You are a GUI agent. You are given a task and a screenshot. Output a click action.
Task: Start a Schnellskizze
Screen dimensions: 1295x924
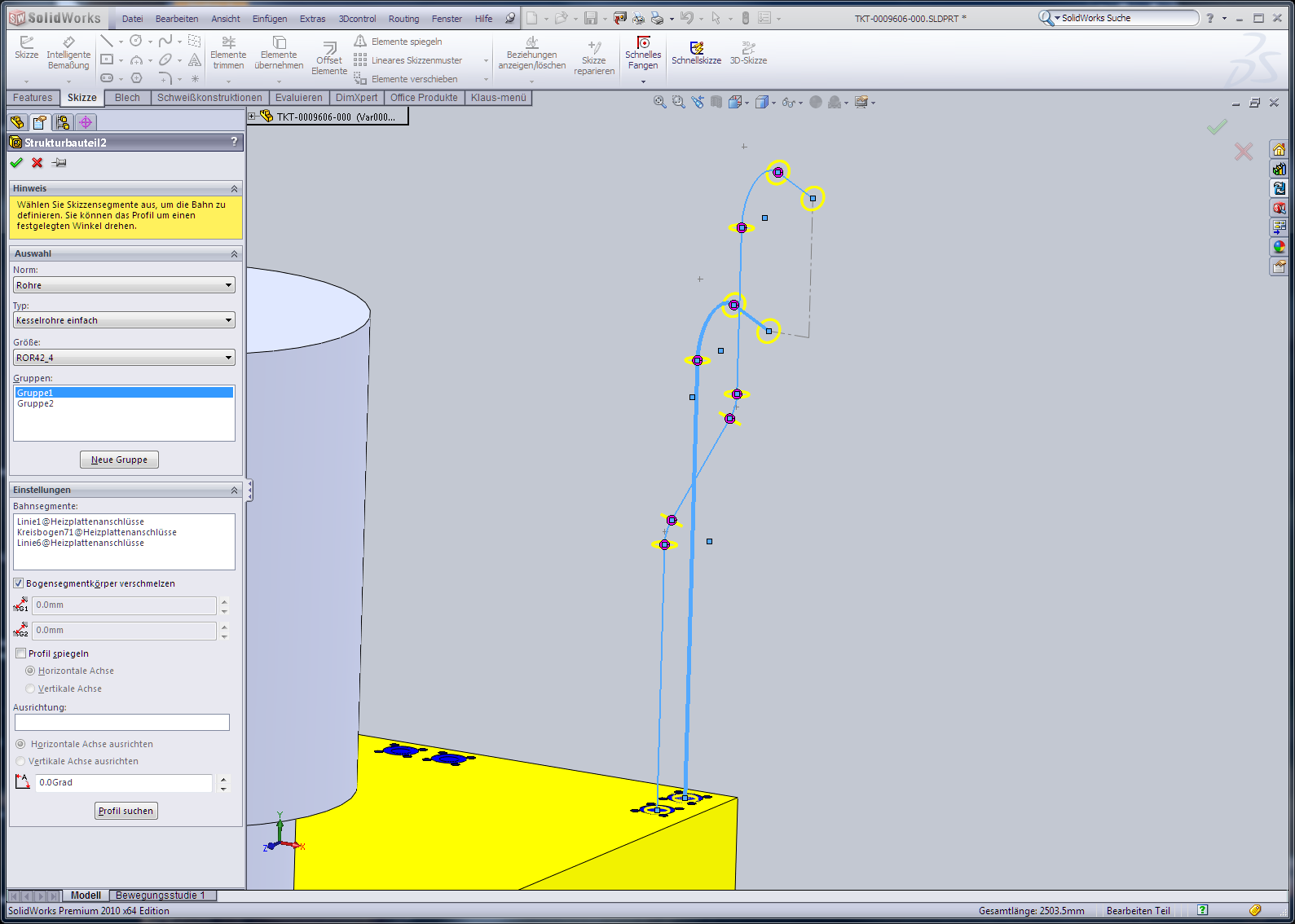click(x=696, y=52)
